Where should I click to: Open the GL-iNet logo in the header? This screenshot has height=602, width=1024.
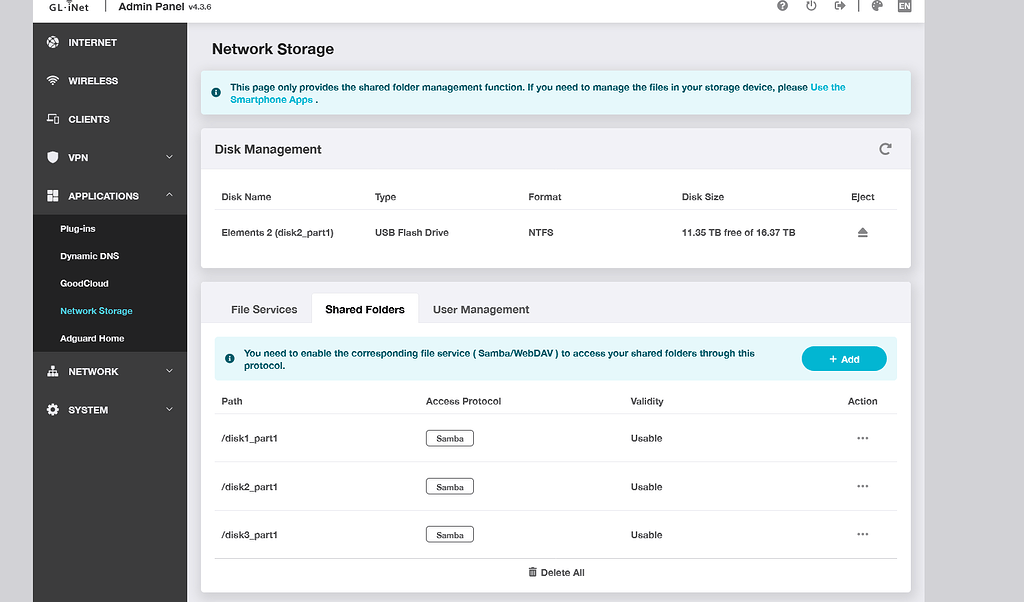pos(67,7)
